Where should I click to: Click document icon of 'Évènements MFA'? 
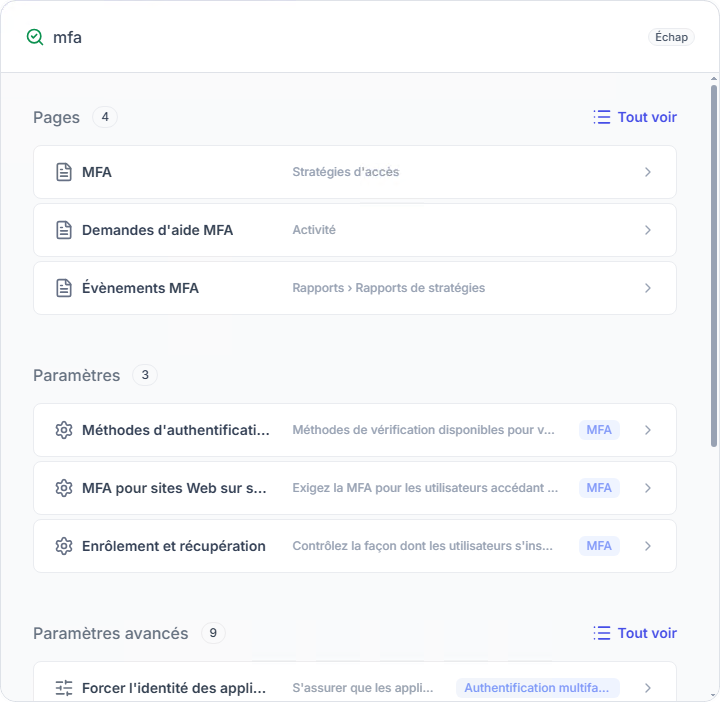tap(64, 288)
